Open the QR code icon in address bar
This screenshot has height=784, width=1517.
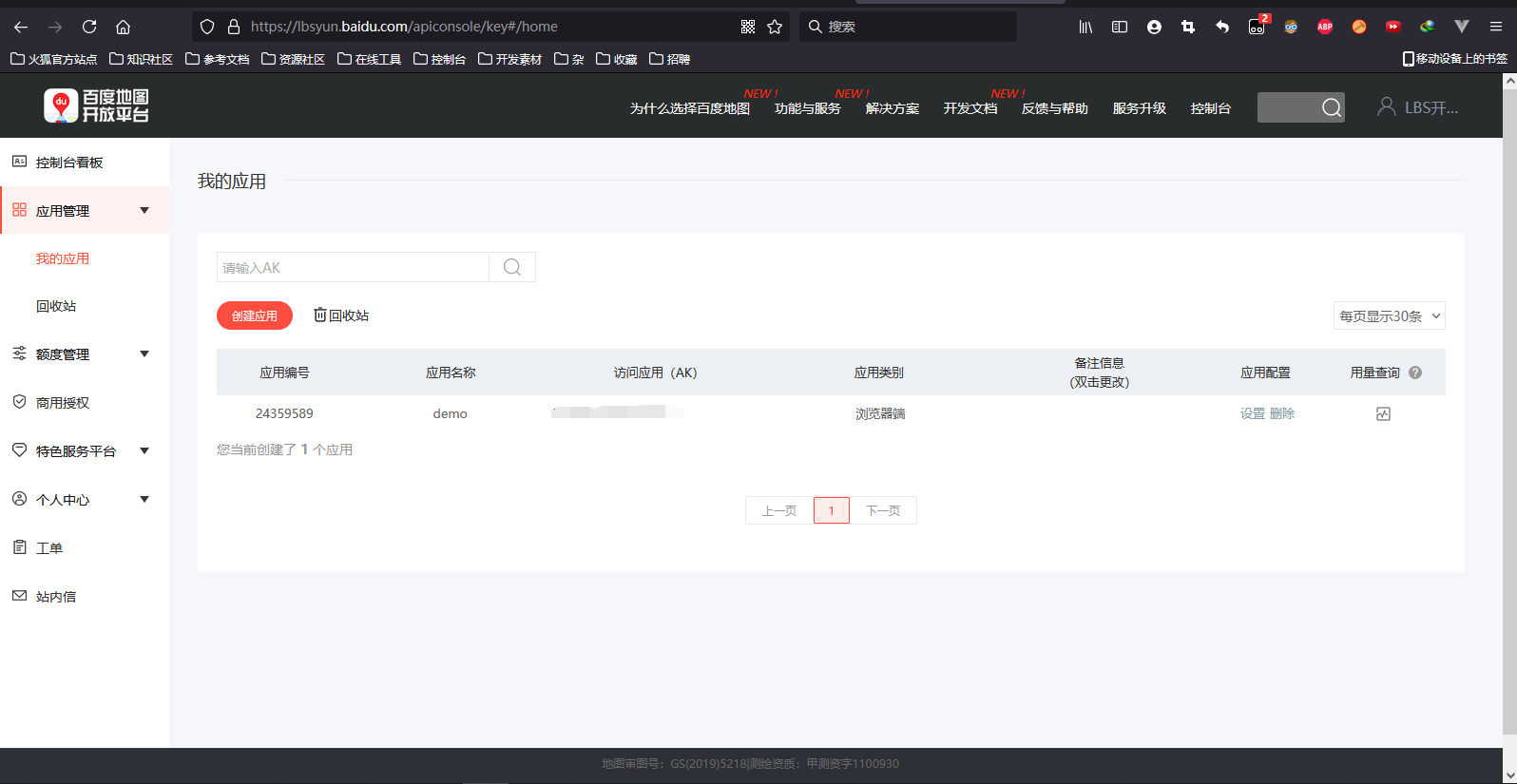[x=748, y=27]
